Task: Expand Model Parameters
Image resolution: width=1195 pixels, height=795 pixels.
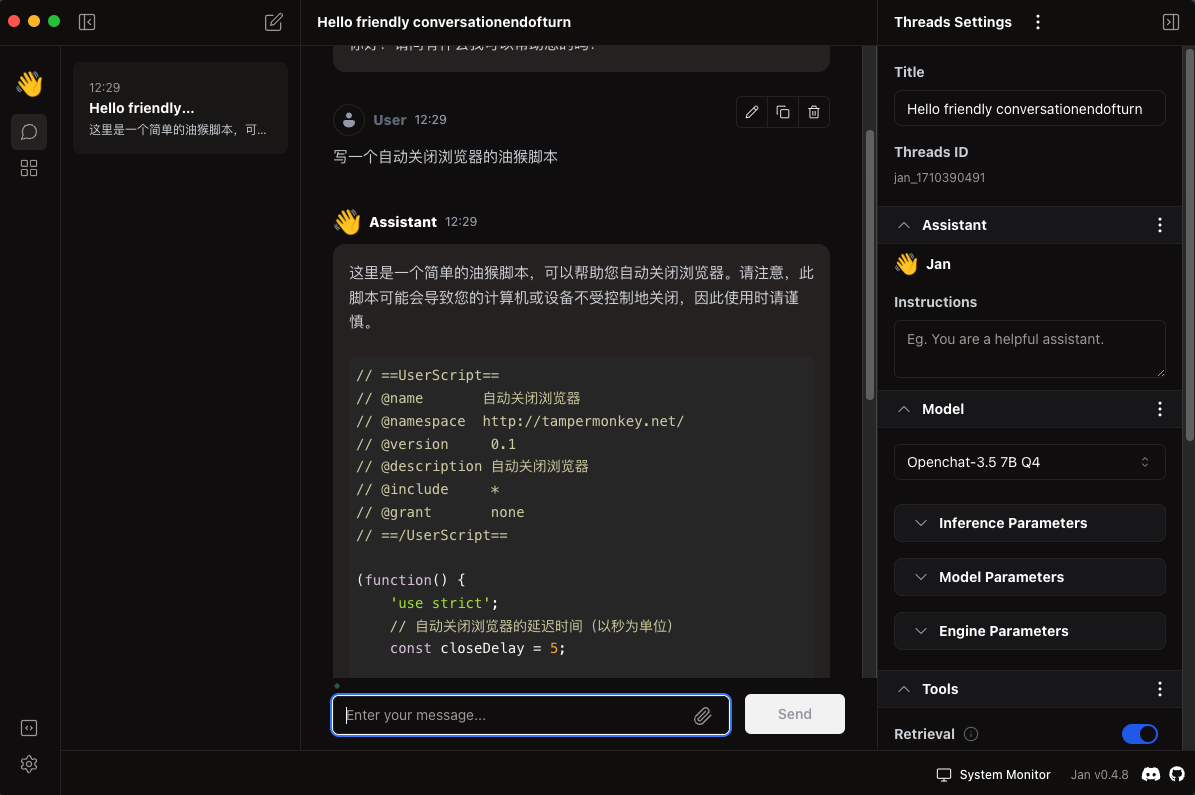Action: (x=1029, y=577)
